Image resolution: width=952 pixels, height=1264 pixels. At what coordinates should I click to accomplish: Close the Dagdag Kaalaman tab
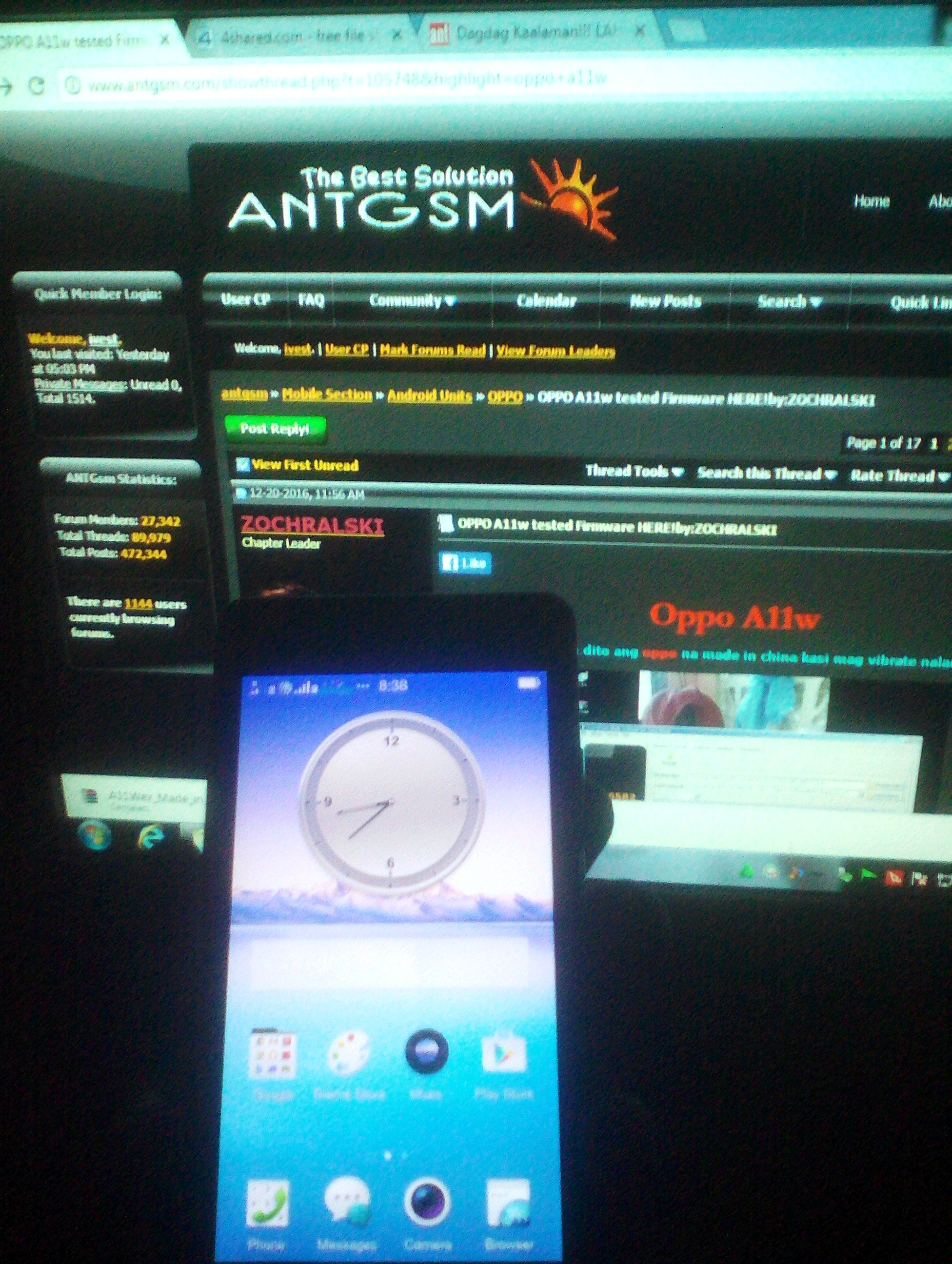[640, 30]
